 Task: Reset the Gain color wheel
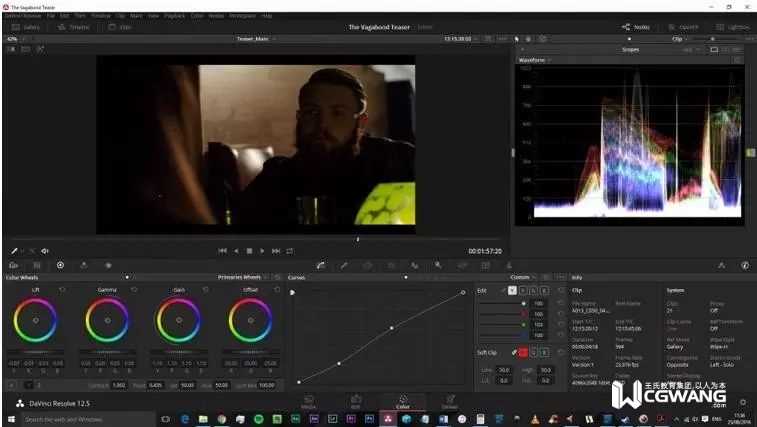[205, 289]
